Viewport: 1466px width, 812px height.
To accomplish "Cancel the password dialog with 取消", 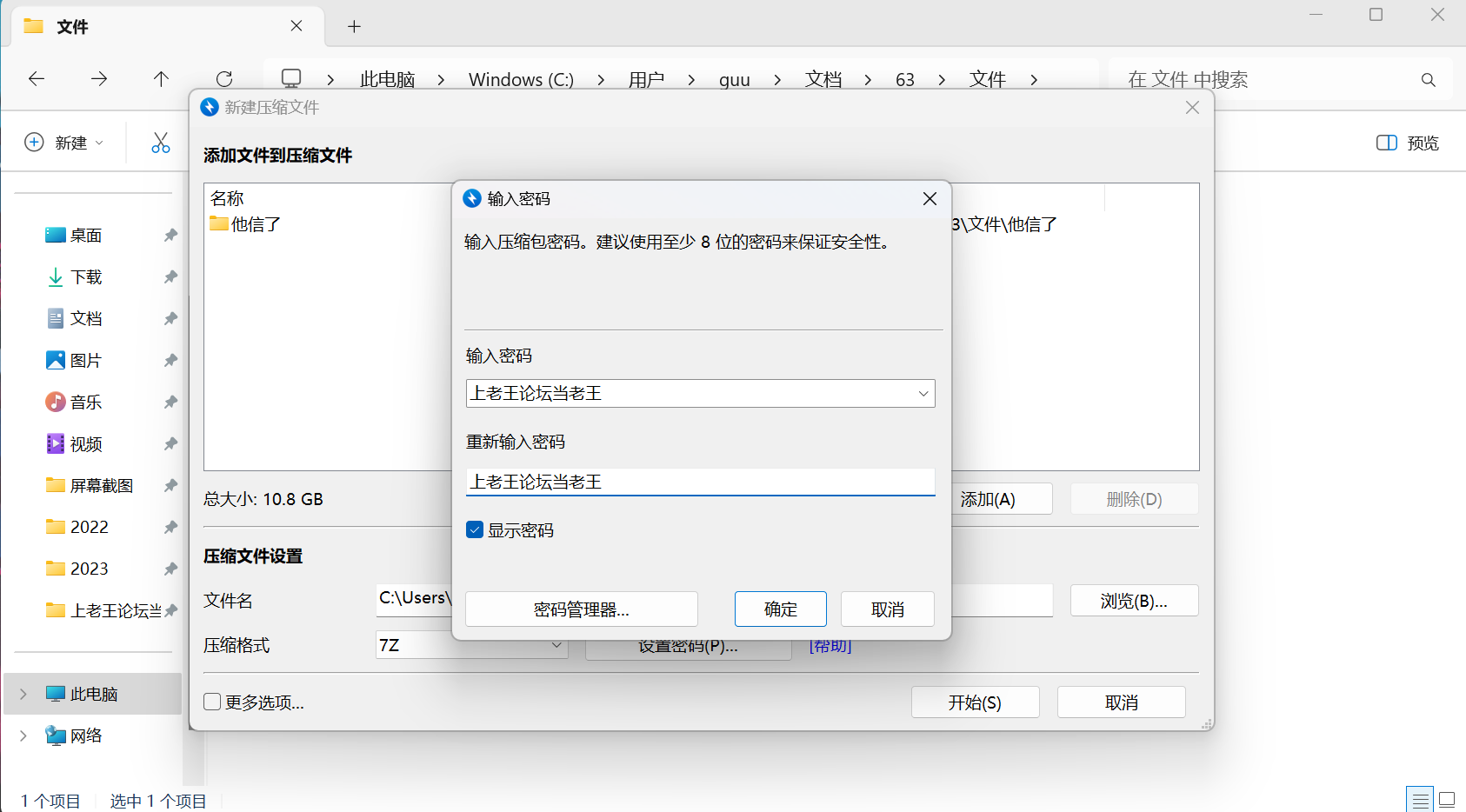I will 888,609.
